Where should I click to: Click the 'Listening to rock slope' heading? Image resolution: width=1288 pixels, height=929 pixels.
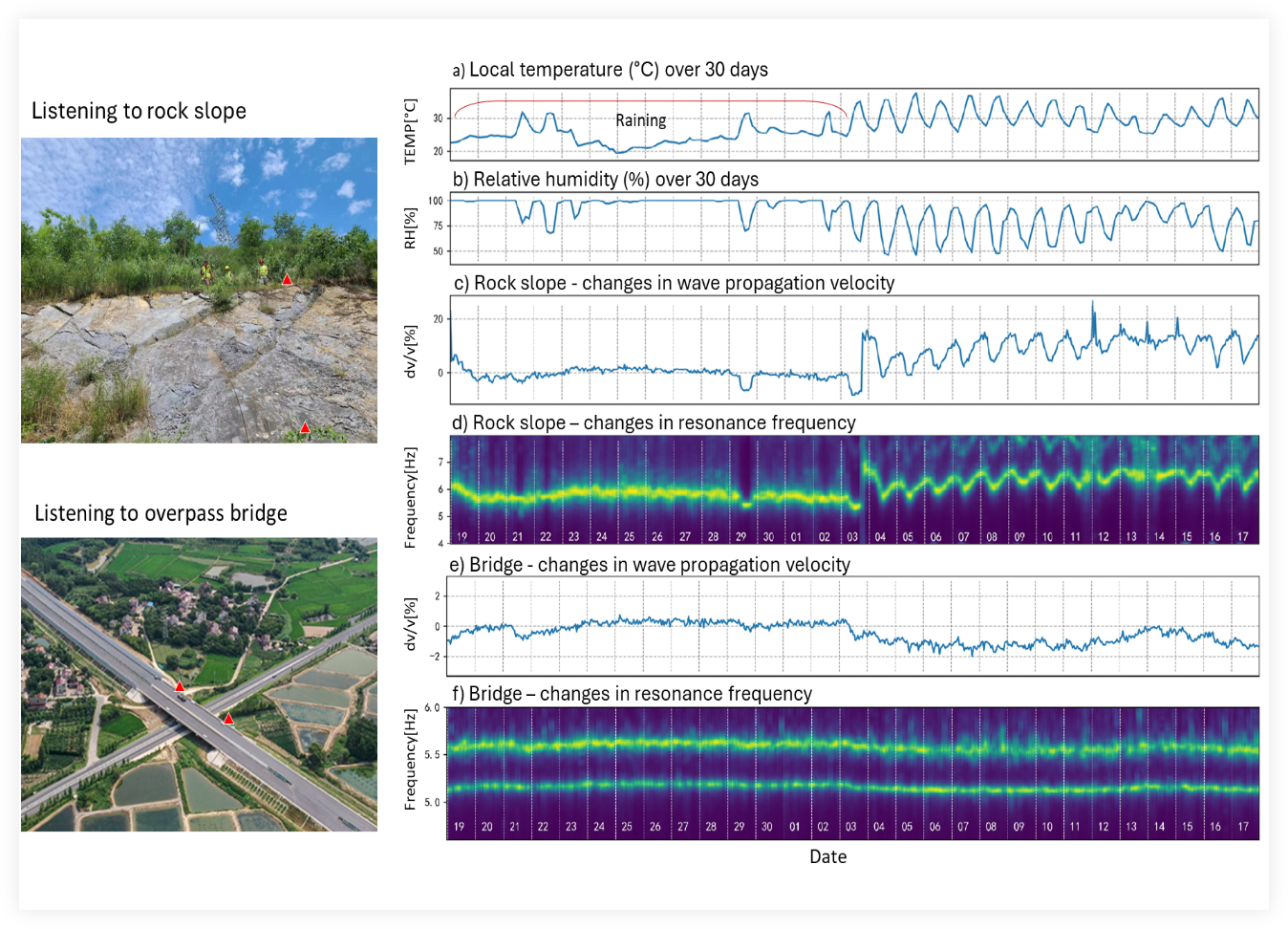click(139, 111)
